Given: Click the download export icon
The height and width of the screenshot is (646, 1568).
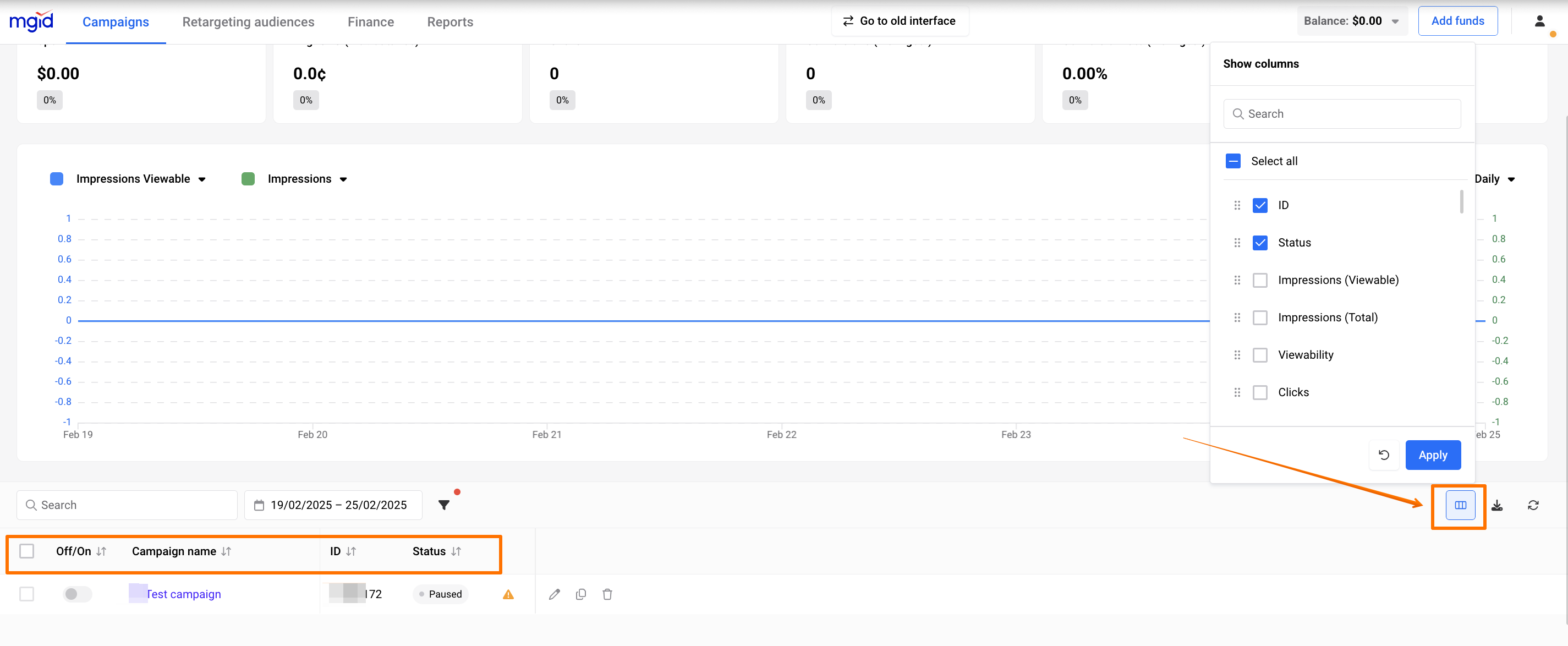Looking at the screenshot, I should coord(1497,505).
